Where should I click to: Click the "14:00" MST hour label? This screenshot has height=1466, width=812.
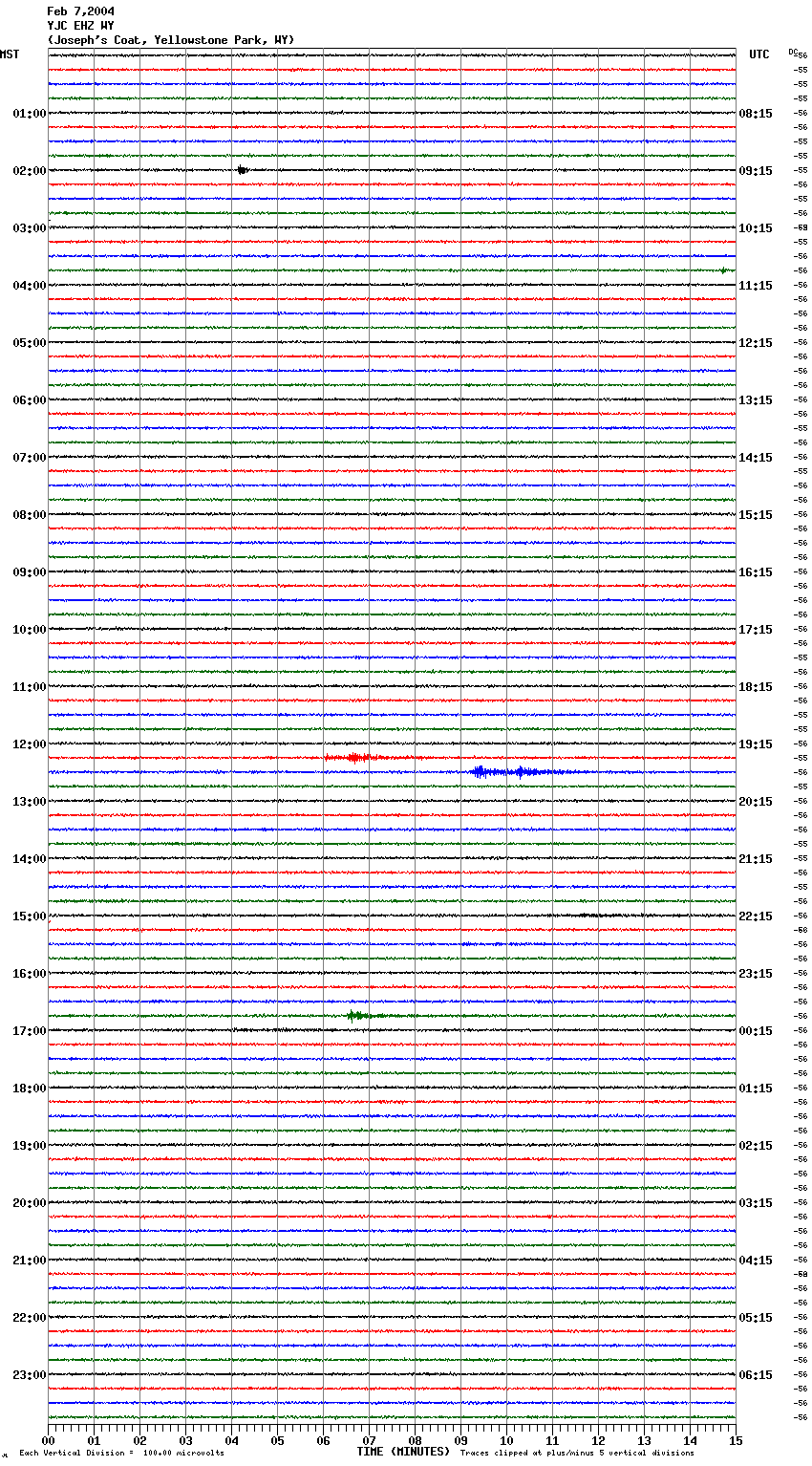click(30, 859)
